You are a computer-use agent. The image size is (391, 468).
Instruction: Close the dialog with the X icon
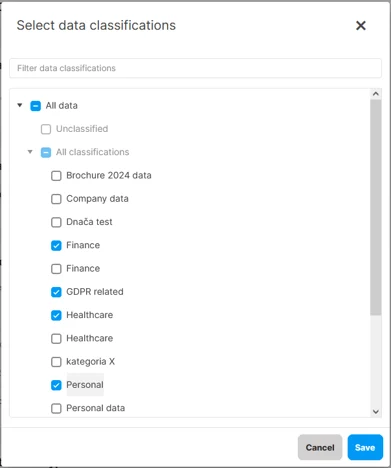(361, 25)
